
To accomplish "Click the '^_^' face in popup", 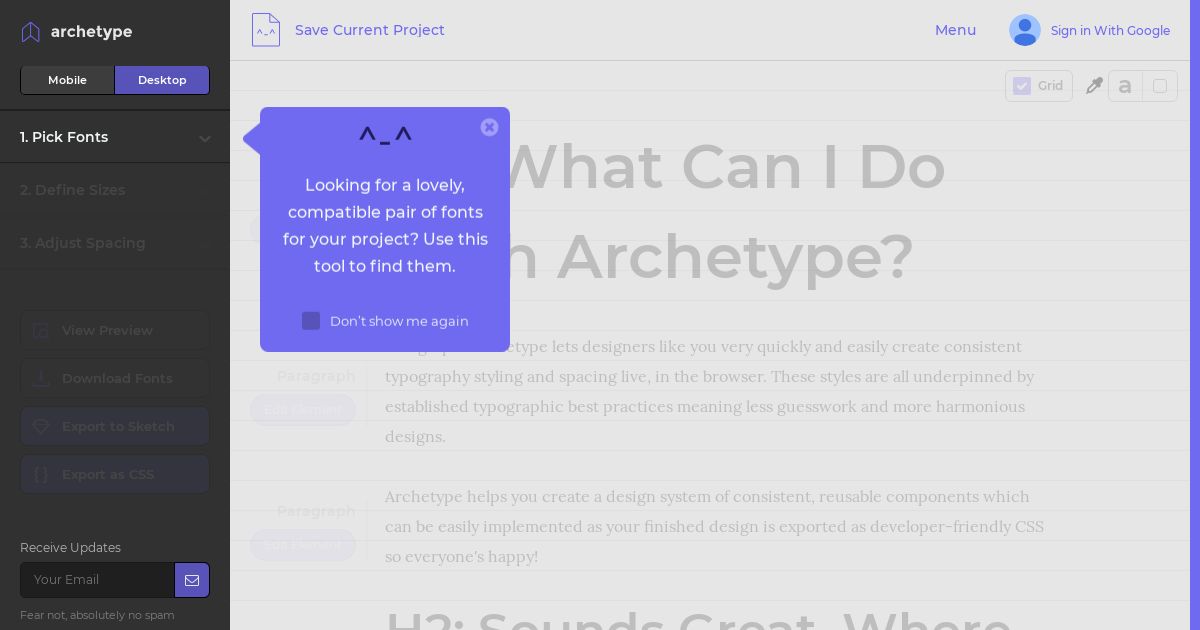I will pos(385,136).
